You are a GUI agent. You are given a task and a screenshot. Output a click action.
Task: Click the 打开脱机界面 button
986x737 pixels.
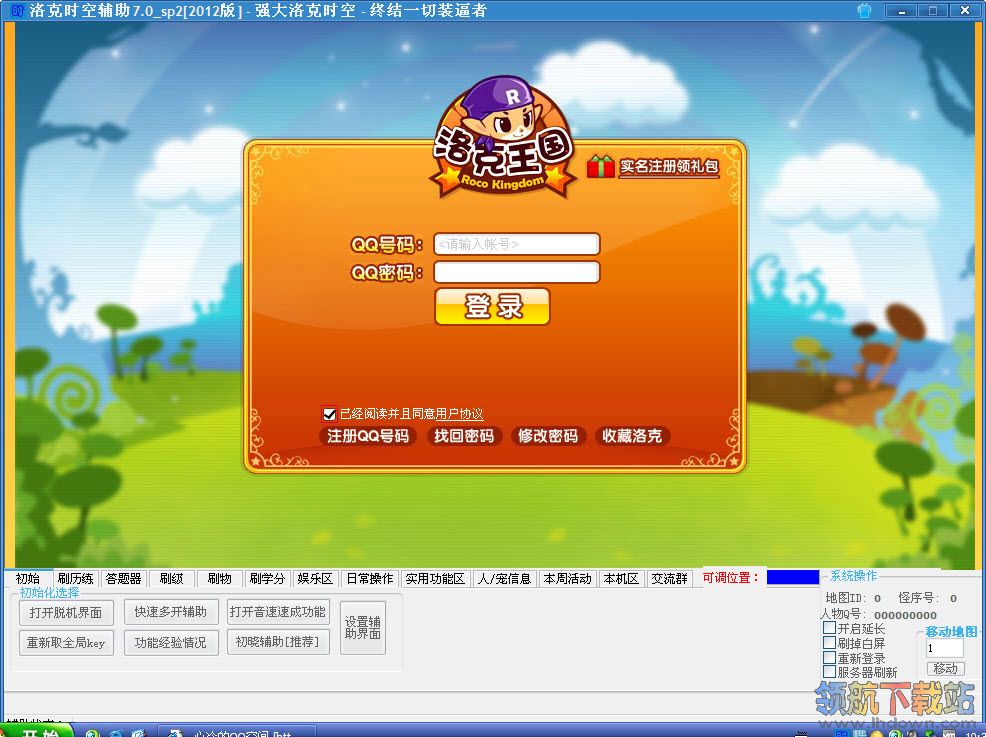coord(66,612)
